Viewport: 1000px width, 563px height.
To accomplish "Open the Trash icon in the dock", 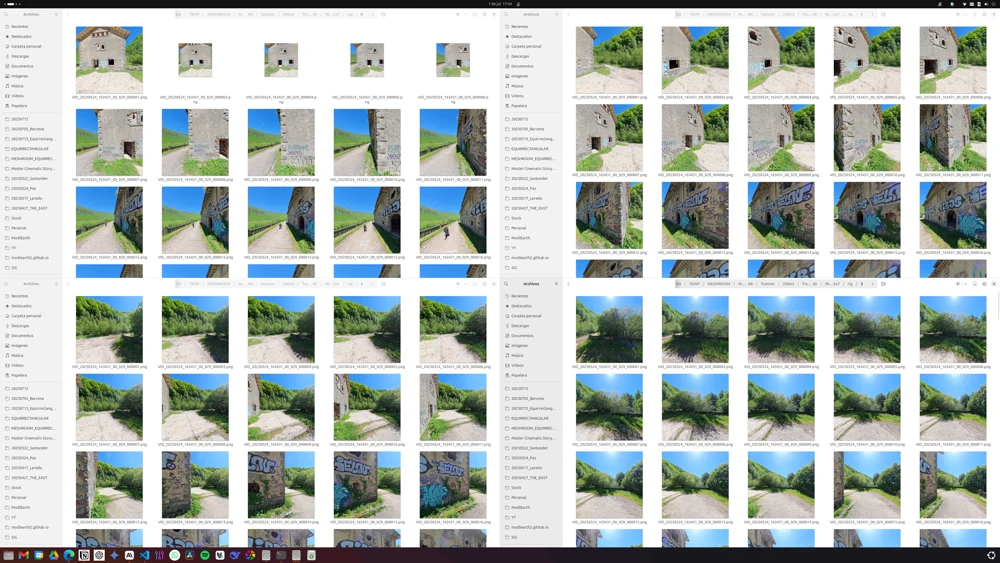I will tap(311, 555).
